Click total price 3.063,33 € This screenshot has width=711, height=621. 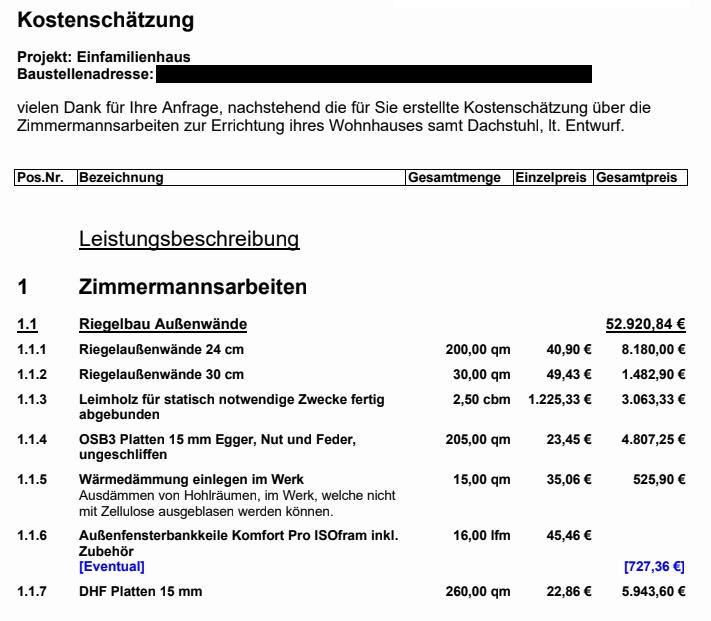[653, 399]
